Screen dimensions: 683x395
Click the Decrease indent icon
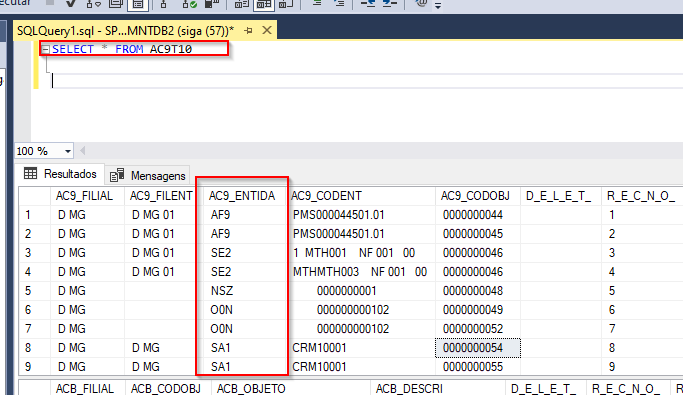pyautogui.click(x=368, y=3)
